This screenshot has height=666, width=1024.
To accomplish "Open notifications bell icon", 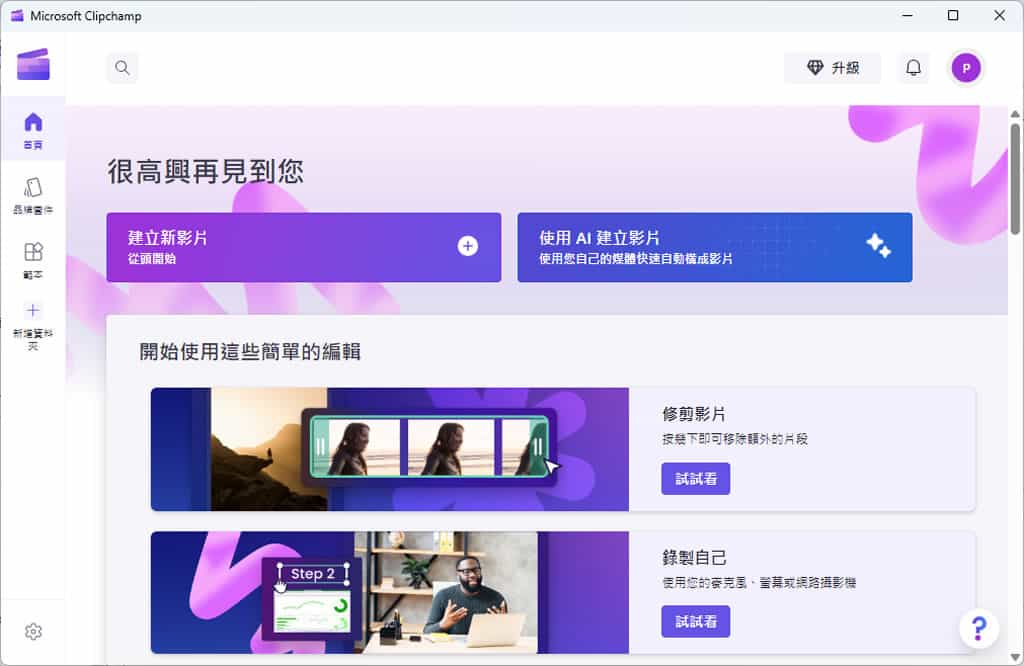I will point(913,67).
